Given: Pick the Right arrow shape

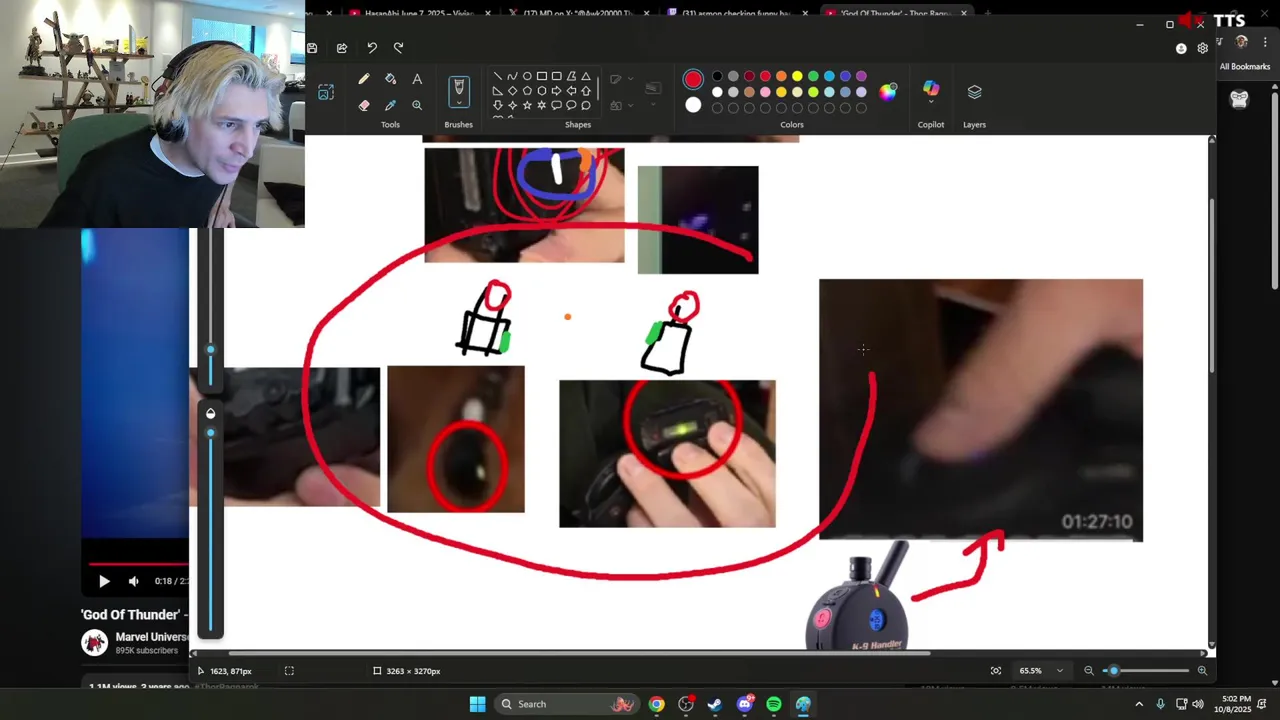Looking at the screenshot, I should tap(557, 90).
